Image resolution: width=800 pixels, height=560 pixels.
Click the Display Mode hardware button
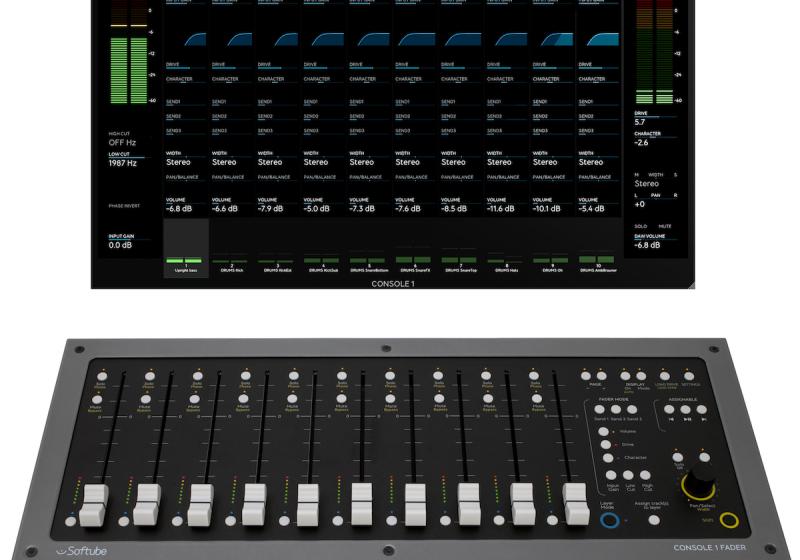pyautogui.click(x=641, y=376)
